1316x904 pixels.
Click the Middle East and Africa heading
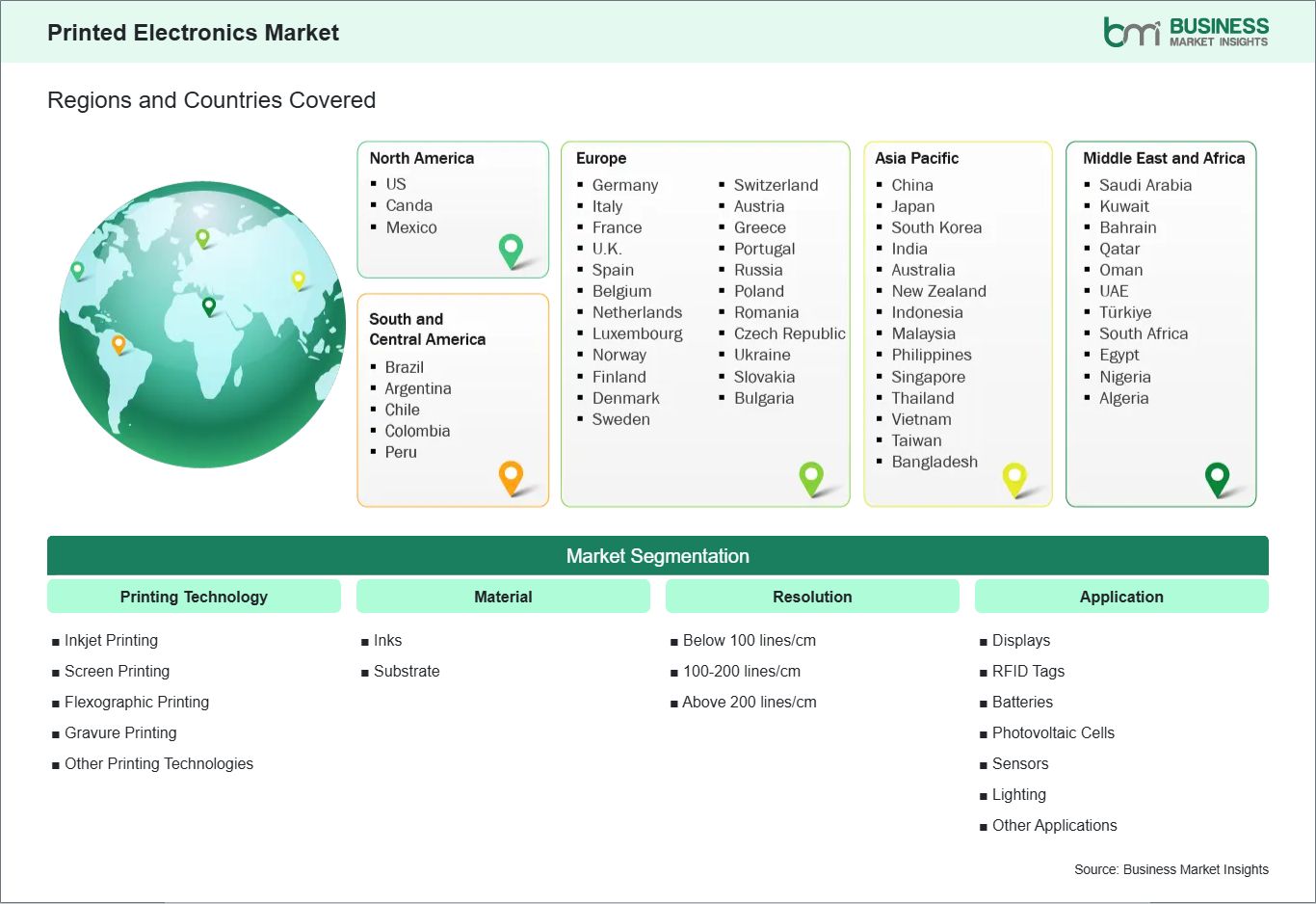[1164, 158]
